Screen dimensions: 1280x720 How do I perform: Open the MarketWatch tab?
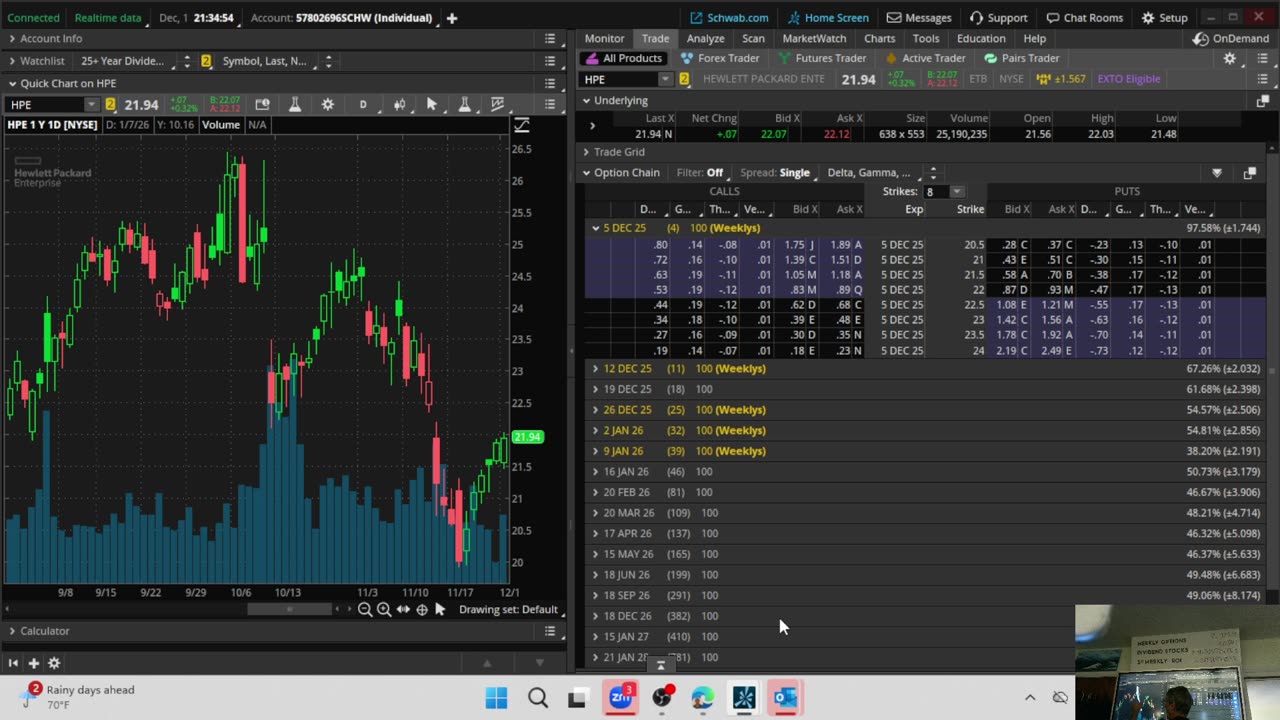[814, 38]
